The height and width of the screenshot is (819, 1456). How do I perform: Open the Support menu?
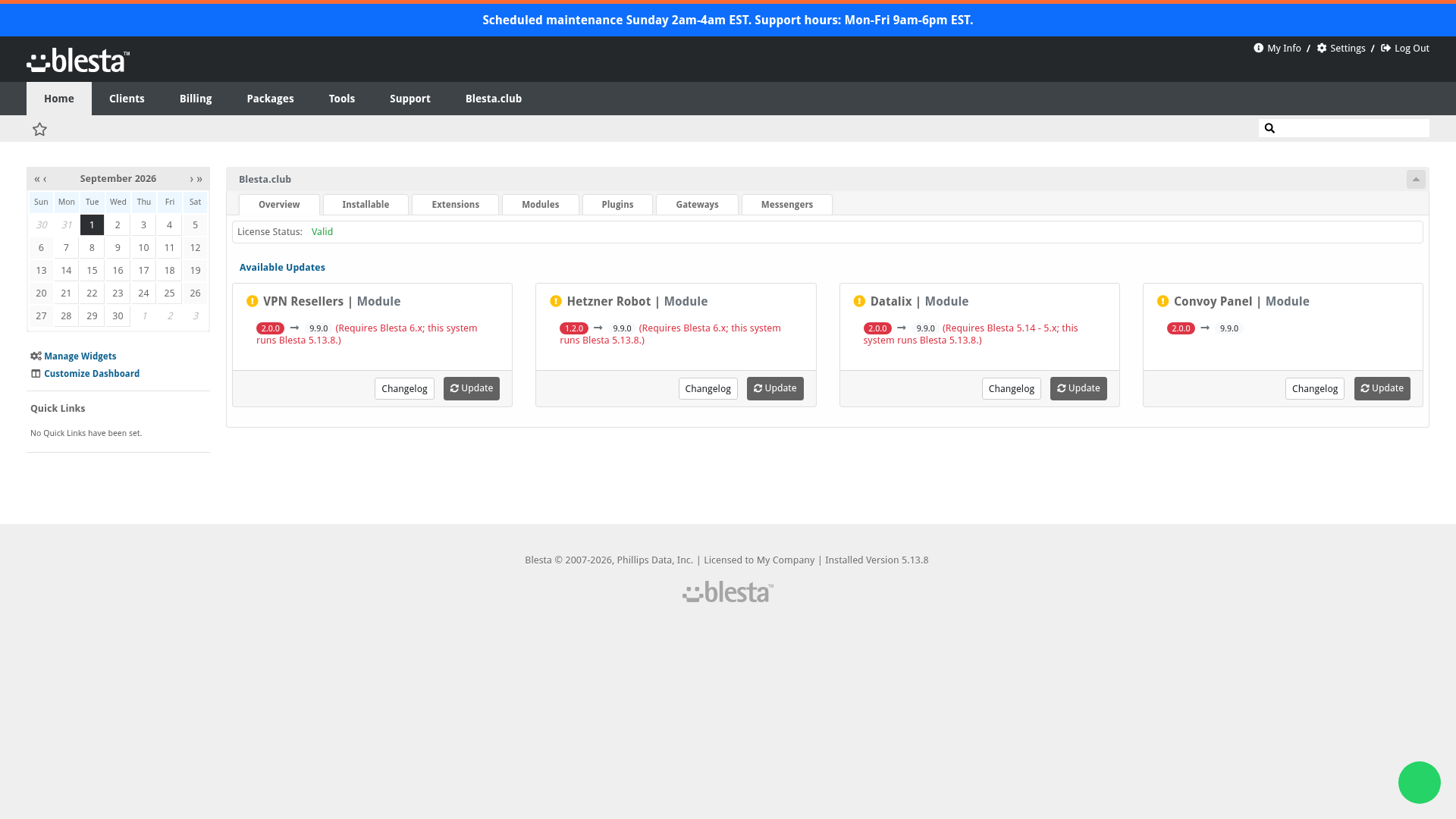410,99
